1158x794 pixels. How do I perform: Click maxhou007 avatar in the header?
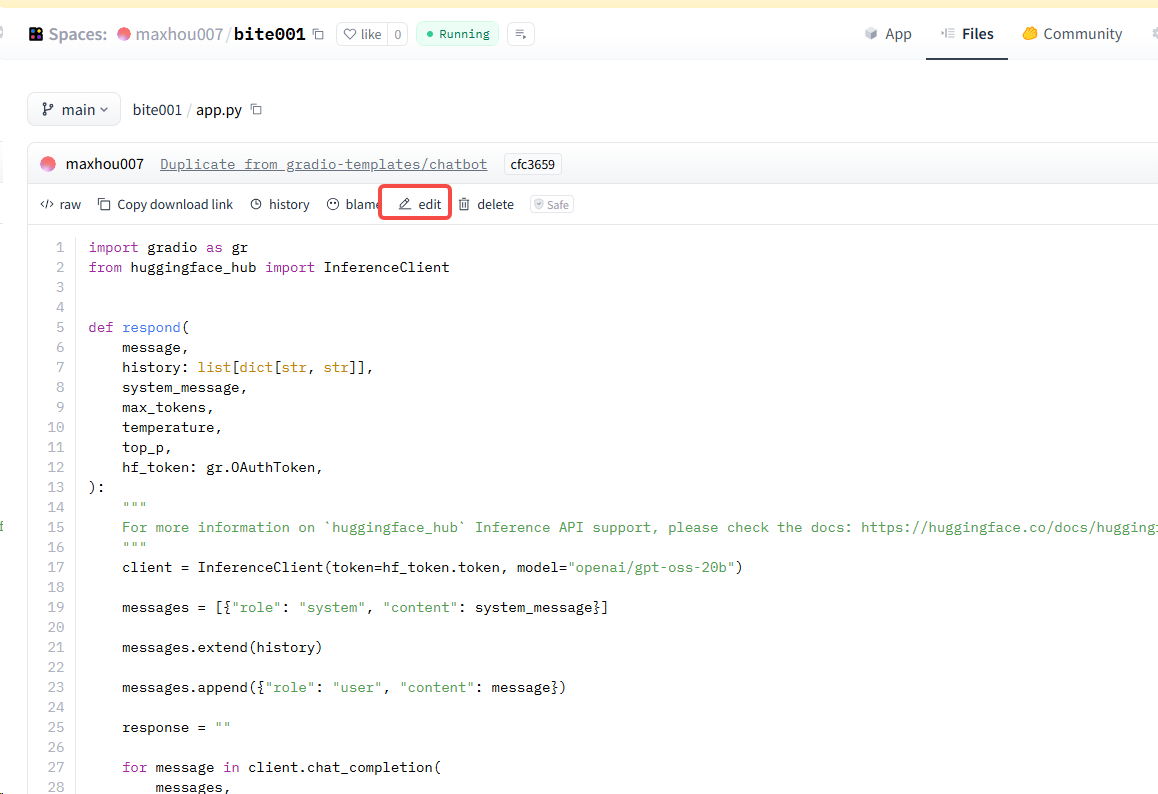(124, 34)
